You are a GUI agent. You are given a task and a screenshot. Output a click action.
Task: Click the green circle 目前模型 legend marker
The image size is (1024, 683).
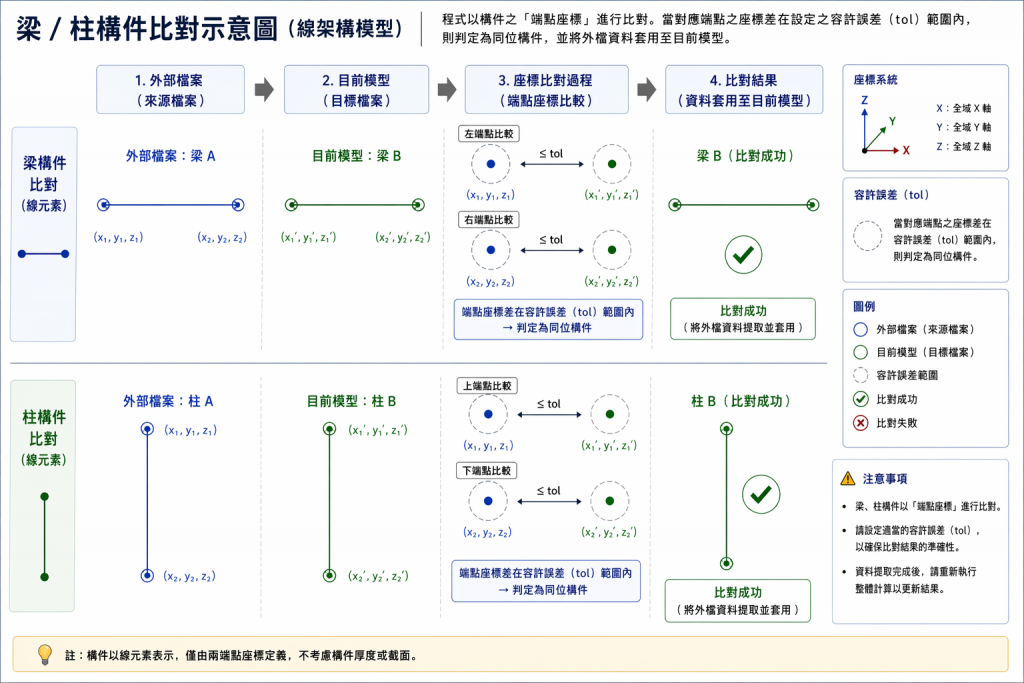[860, 352]
